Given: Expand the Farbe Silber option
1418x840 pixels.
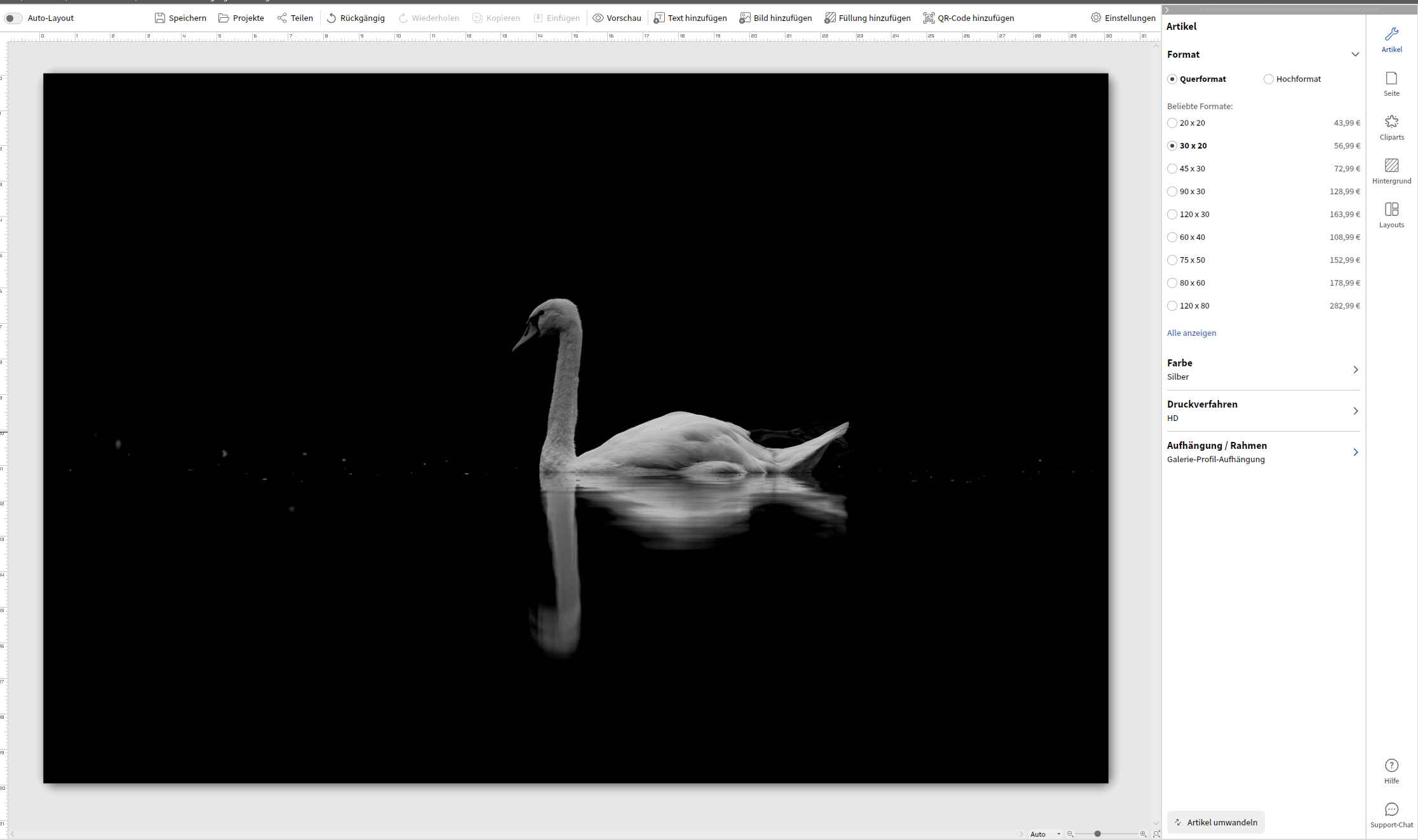Looking at the screenshot, I should click(x=1355, y=370).
